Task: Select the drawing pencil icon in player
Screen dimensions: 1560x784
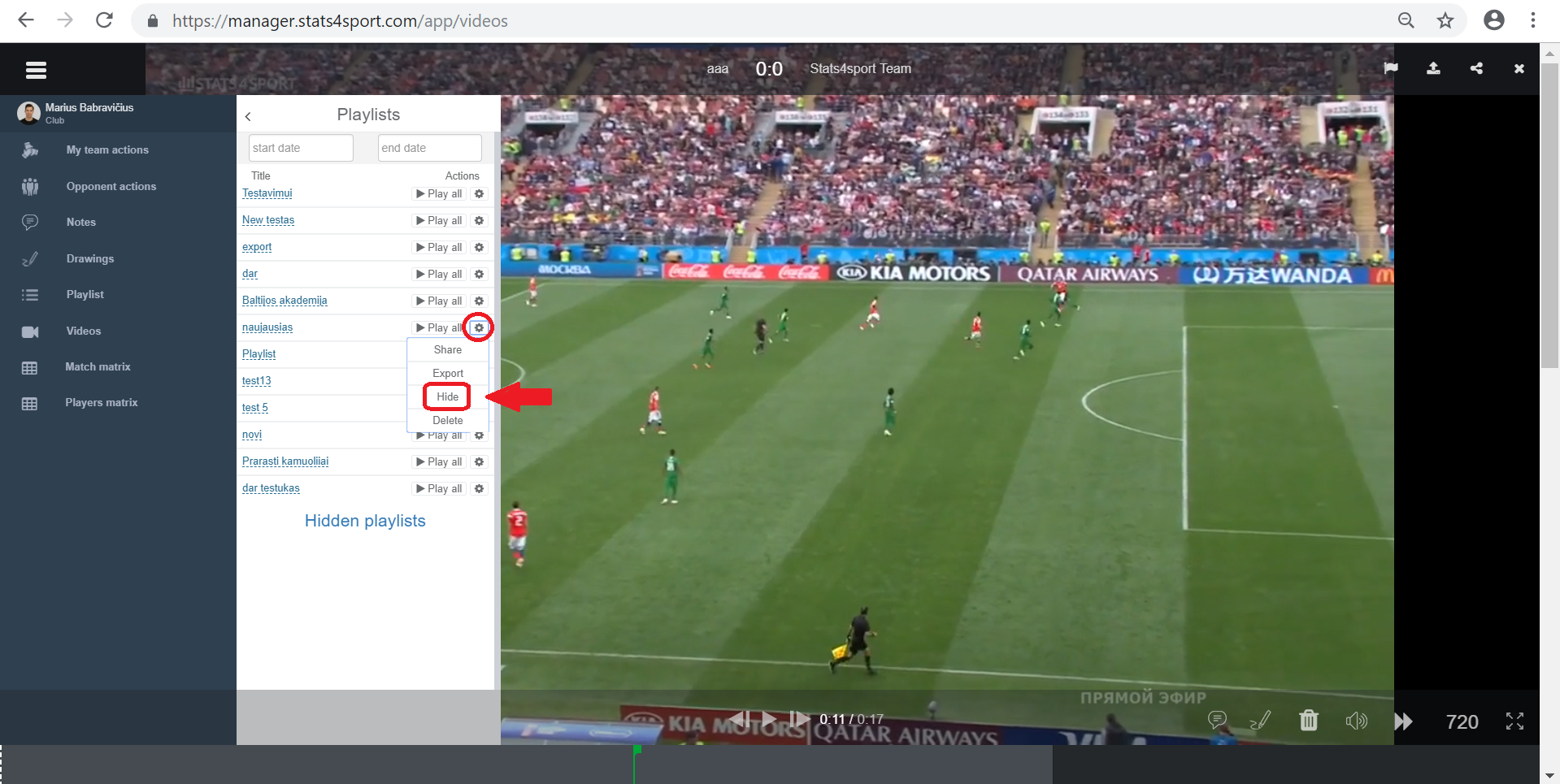Action: 1260,720
